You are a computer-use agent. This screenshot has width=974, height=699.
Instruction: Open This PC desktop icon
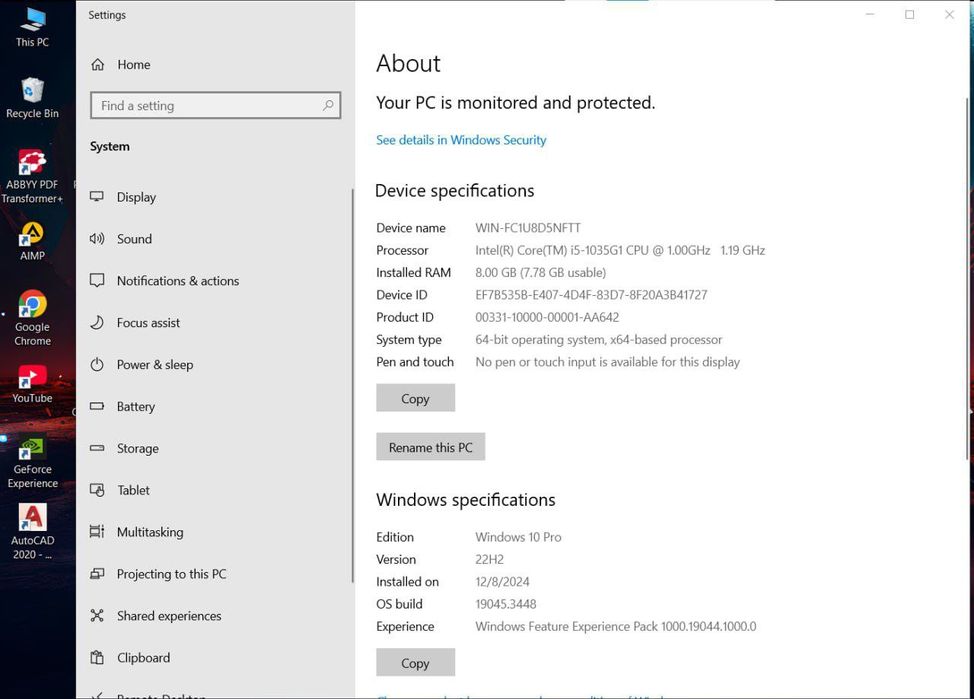[32, 28]
